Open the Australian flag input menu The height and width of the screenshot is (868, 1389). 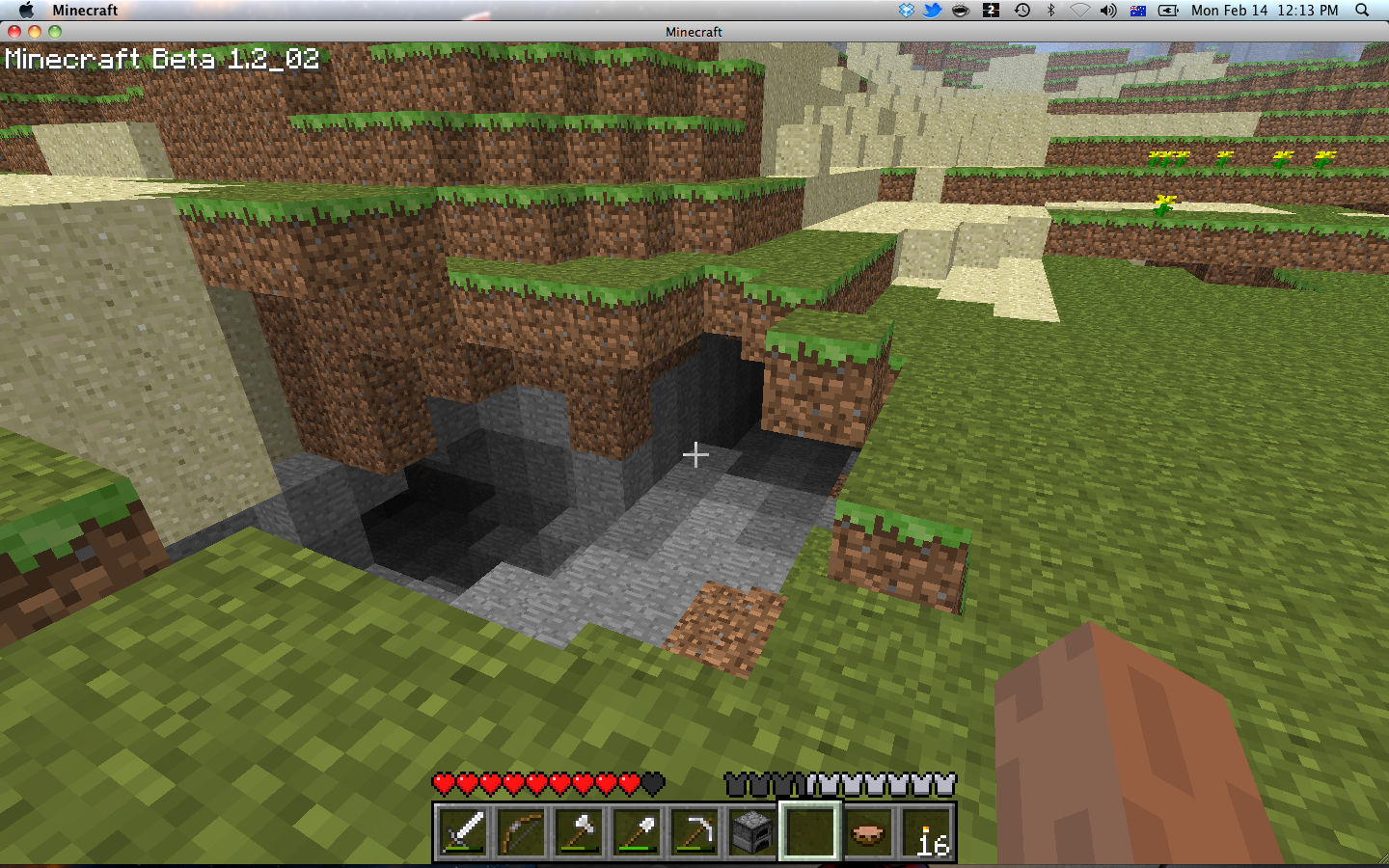tap(1138, 10)
